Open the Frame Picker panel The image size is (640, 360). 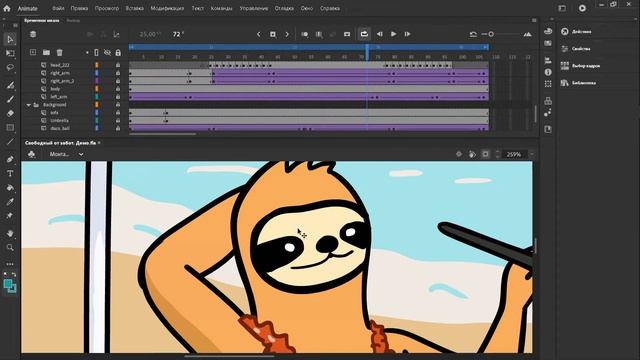(x=580, y=66)
